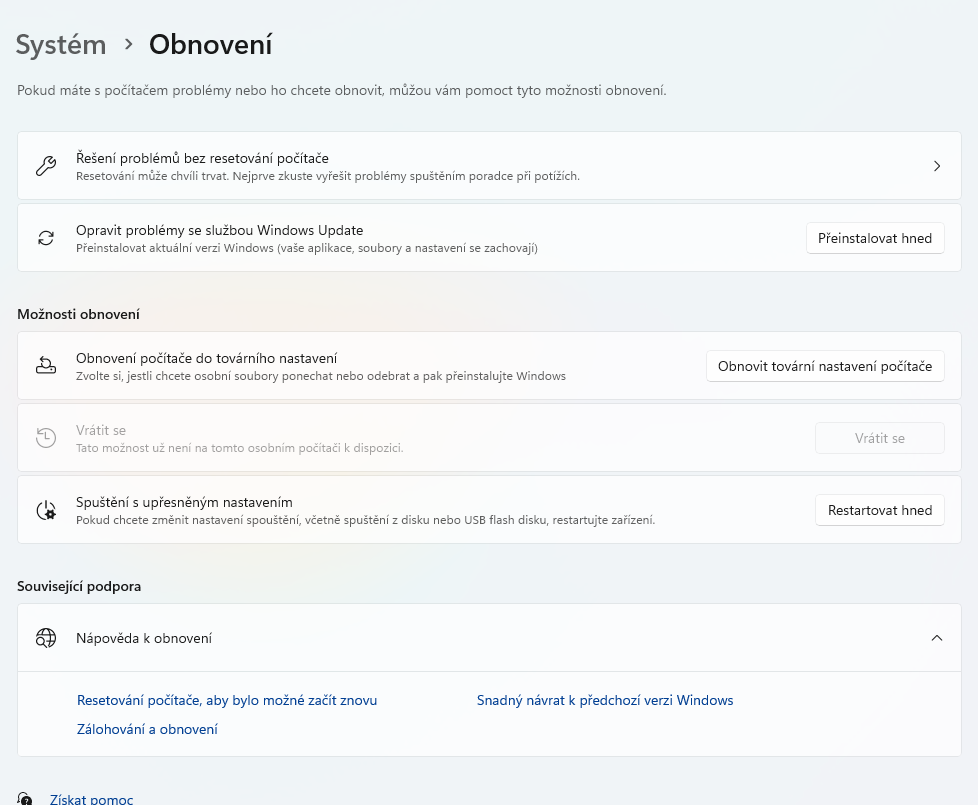Image resolution: width=978 pixels, height=805 pixels.
Task: Collapse the Nápověda k obnovení section
Action: coord(937,638)
